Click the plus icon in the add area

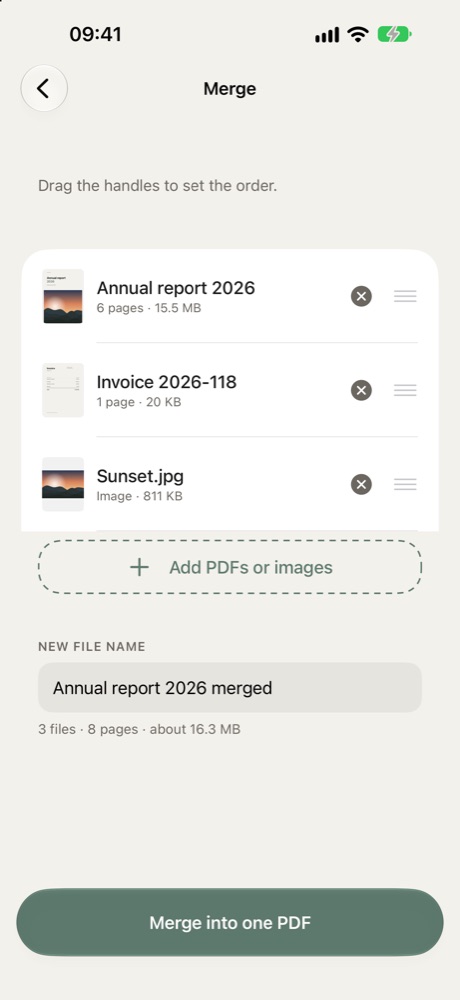[139, 567]
